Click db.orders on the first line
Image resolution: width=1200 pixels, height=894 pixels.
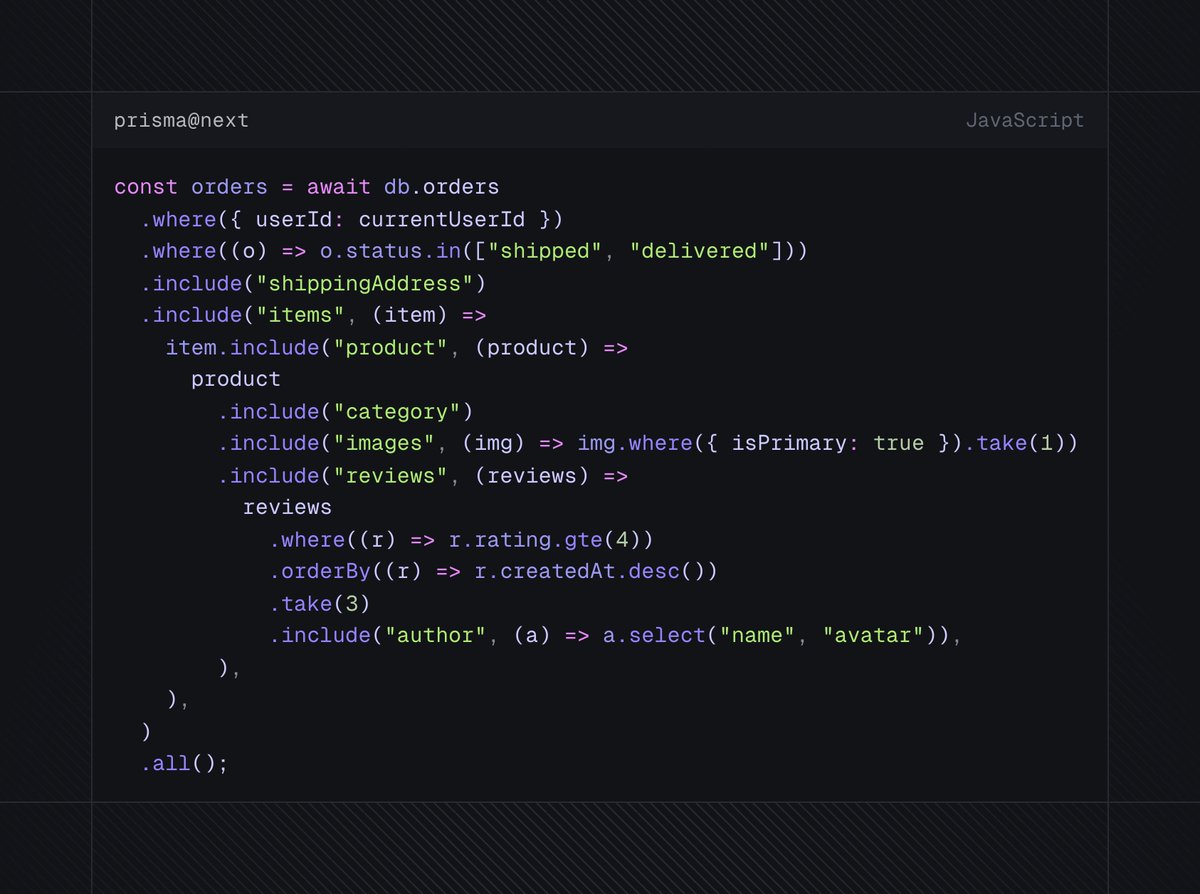441,187
